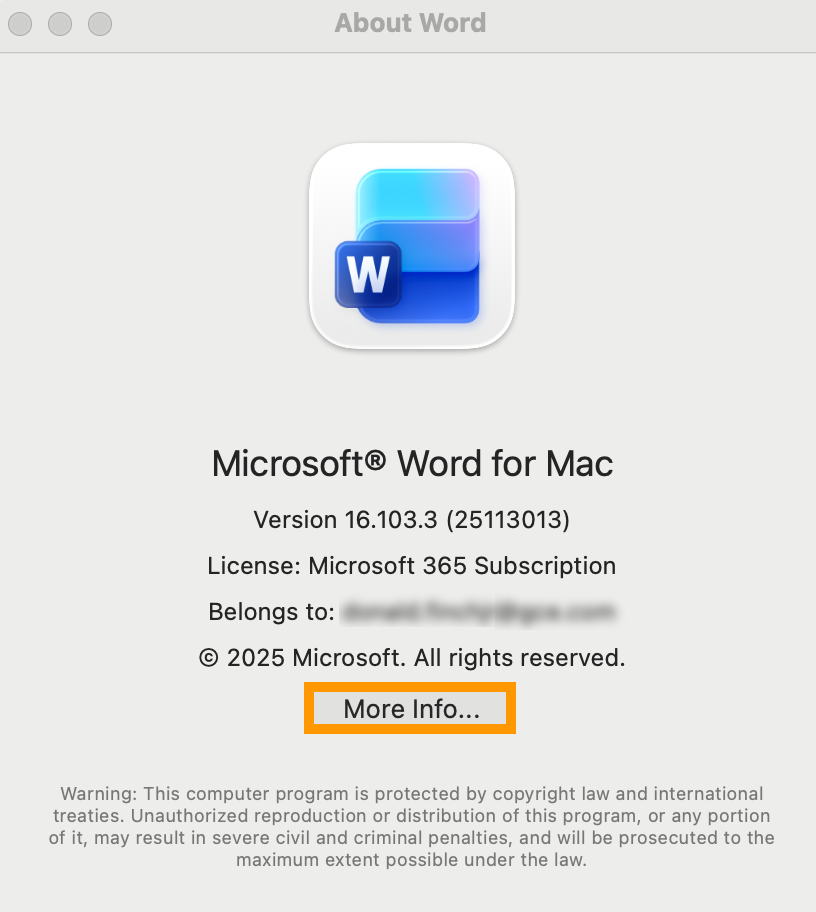Click the copyright © symbol
Viewport: 816px width, 912px height.
[x=209, y=658]
